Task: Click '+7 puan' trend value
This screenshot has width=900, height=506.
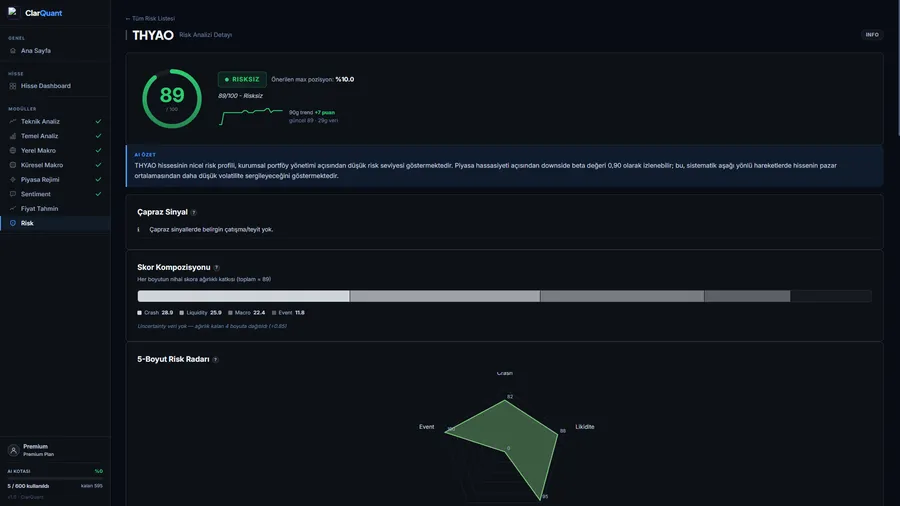Action: pyautogui.click(x=325, y=112)
